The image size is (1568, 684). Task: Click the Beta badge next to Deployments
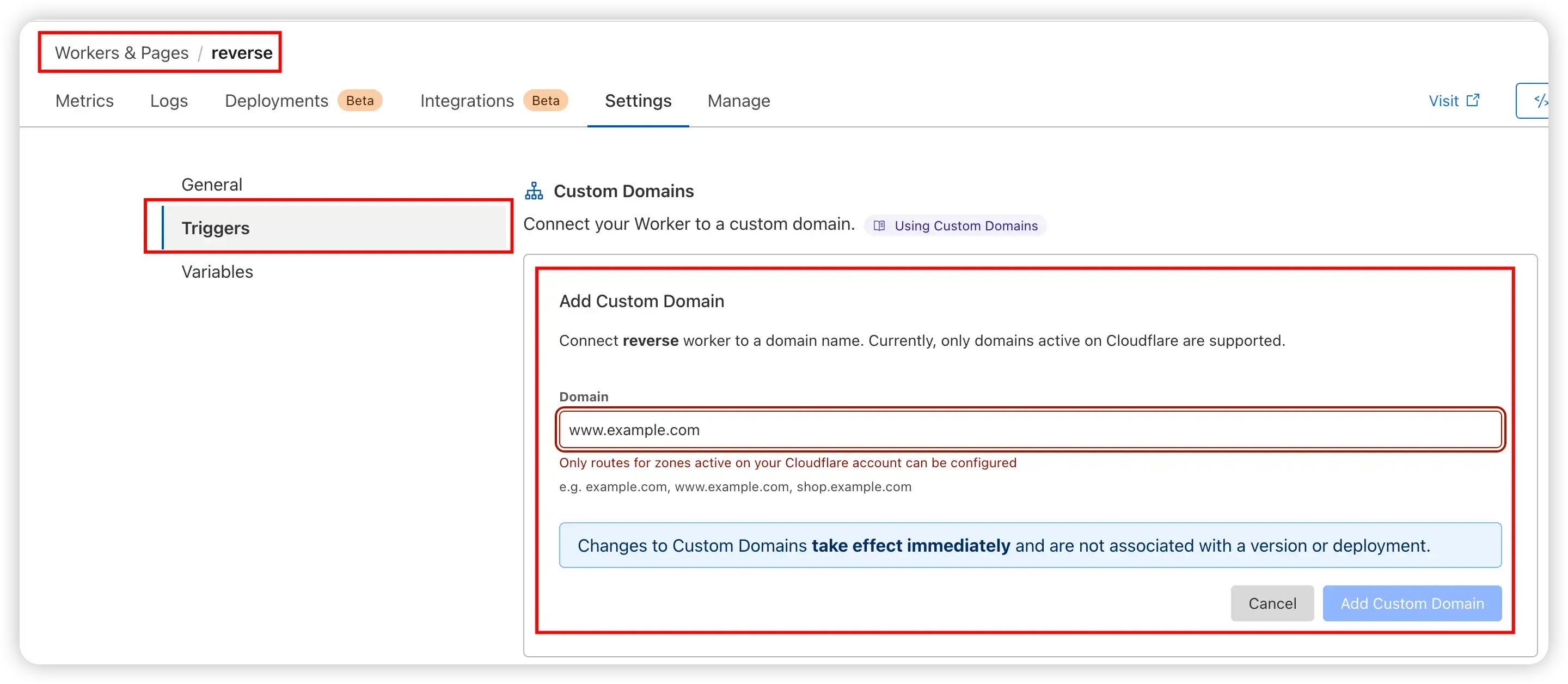click(360, 101)
